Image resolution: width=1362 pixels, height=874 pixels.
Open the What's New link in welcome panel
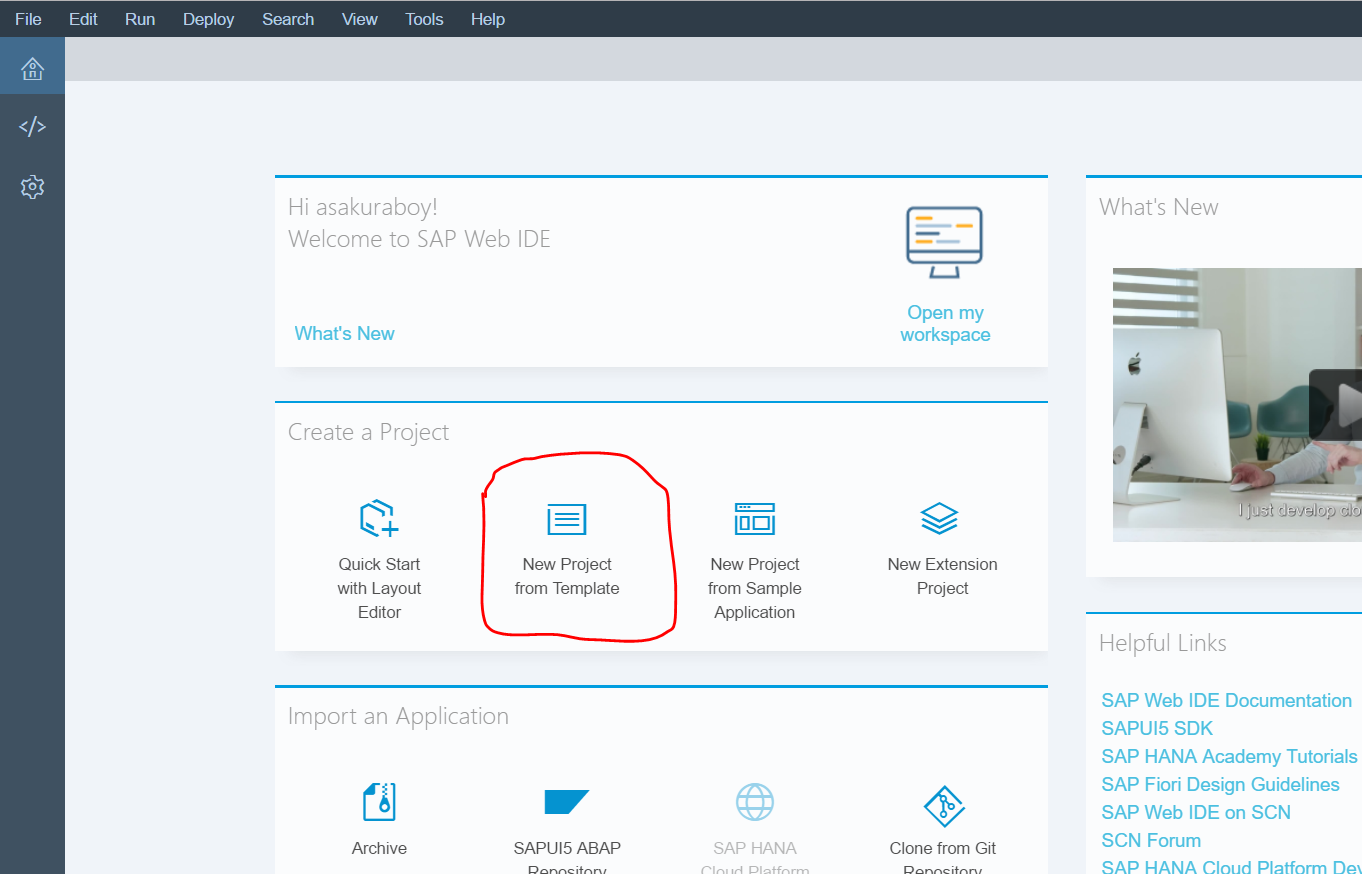pos(344,332)
